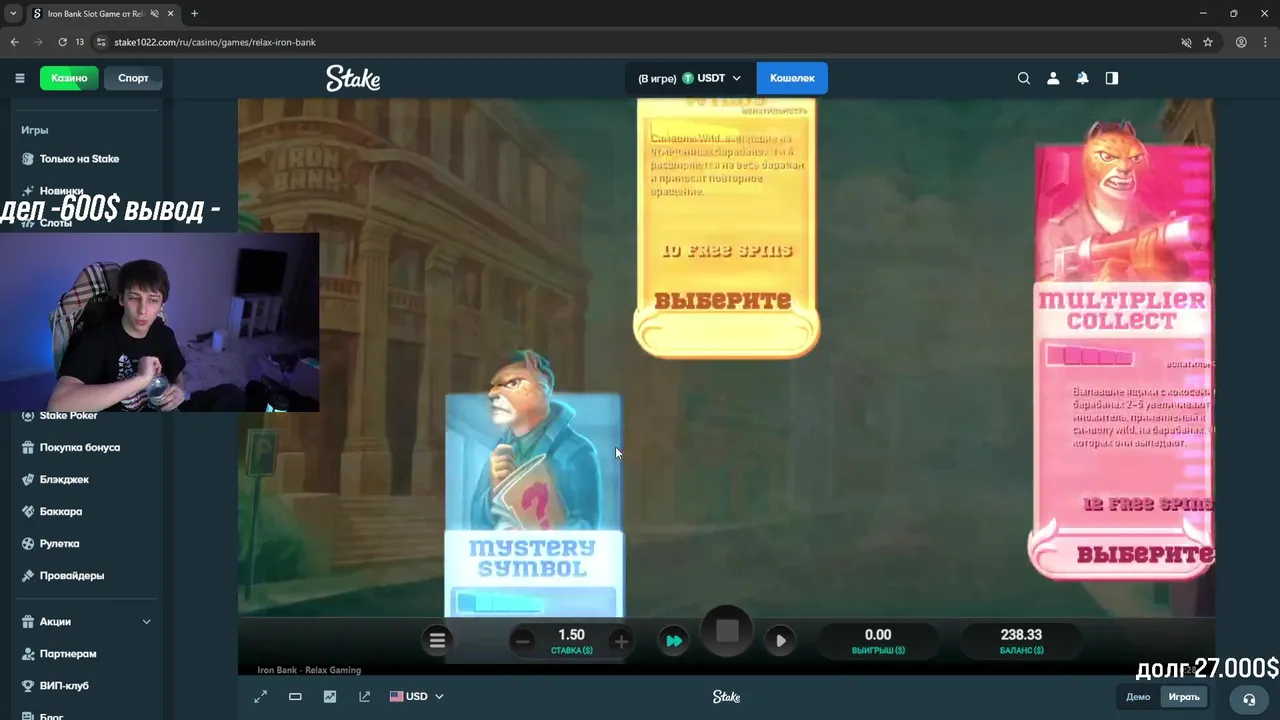Open live stats chart icon
This screenshot has height=720, width=1280.
coord(330,697)
